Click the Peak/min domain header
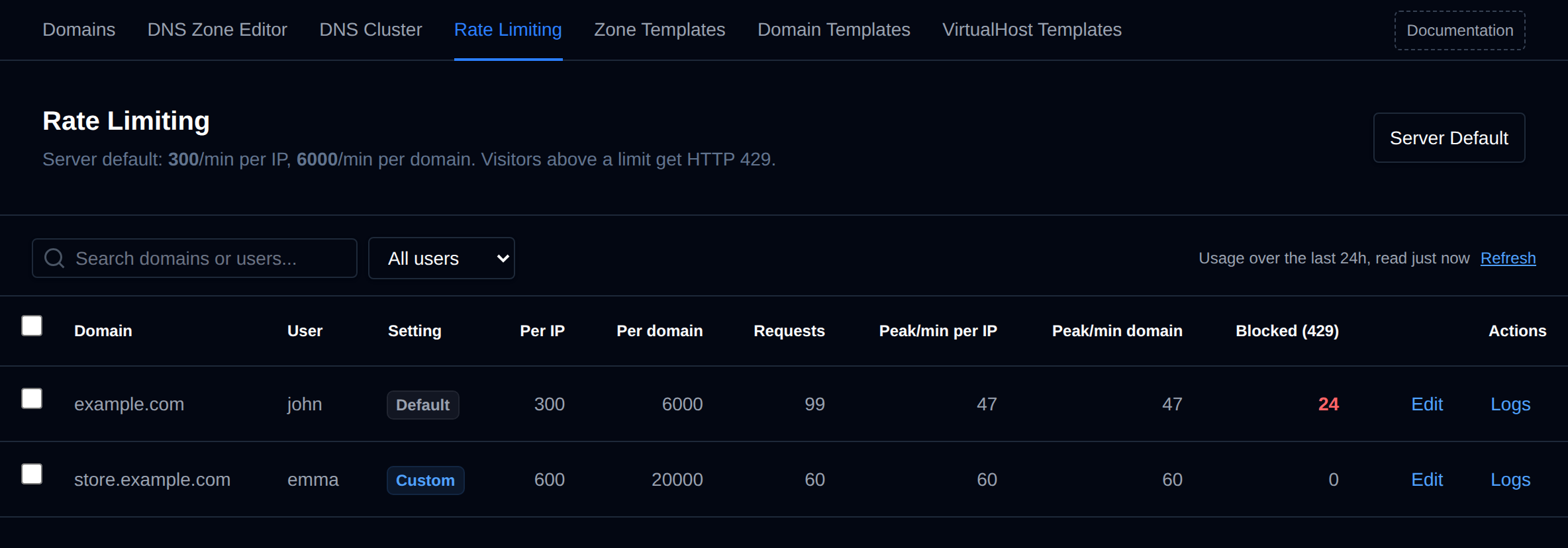The width and height of the screenshot is (1568, 548). click(x=1117, y=331)
